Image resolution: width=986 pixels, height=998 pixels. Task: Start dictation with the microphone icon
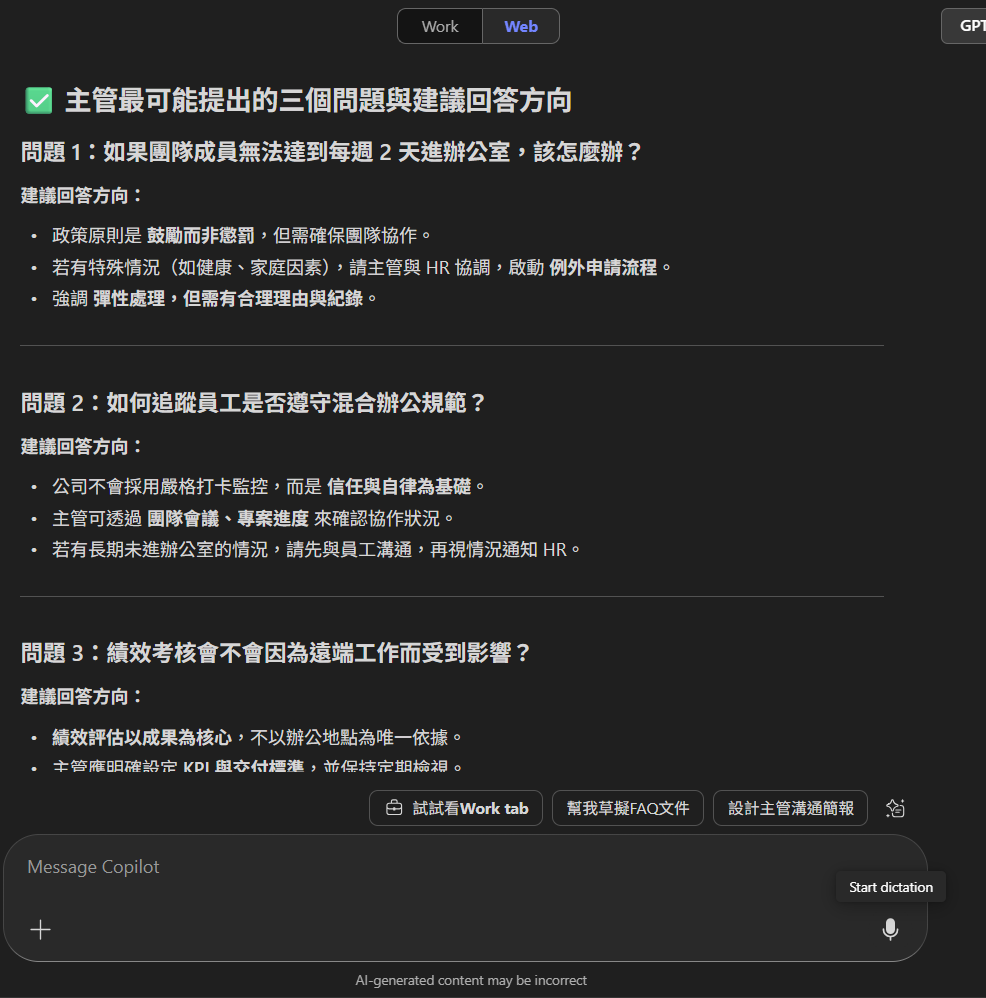pos(890,930)
